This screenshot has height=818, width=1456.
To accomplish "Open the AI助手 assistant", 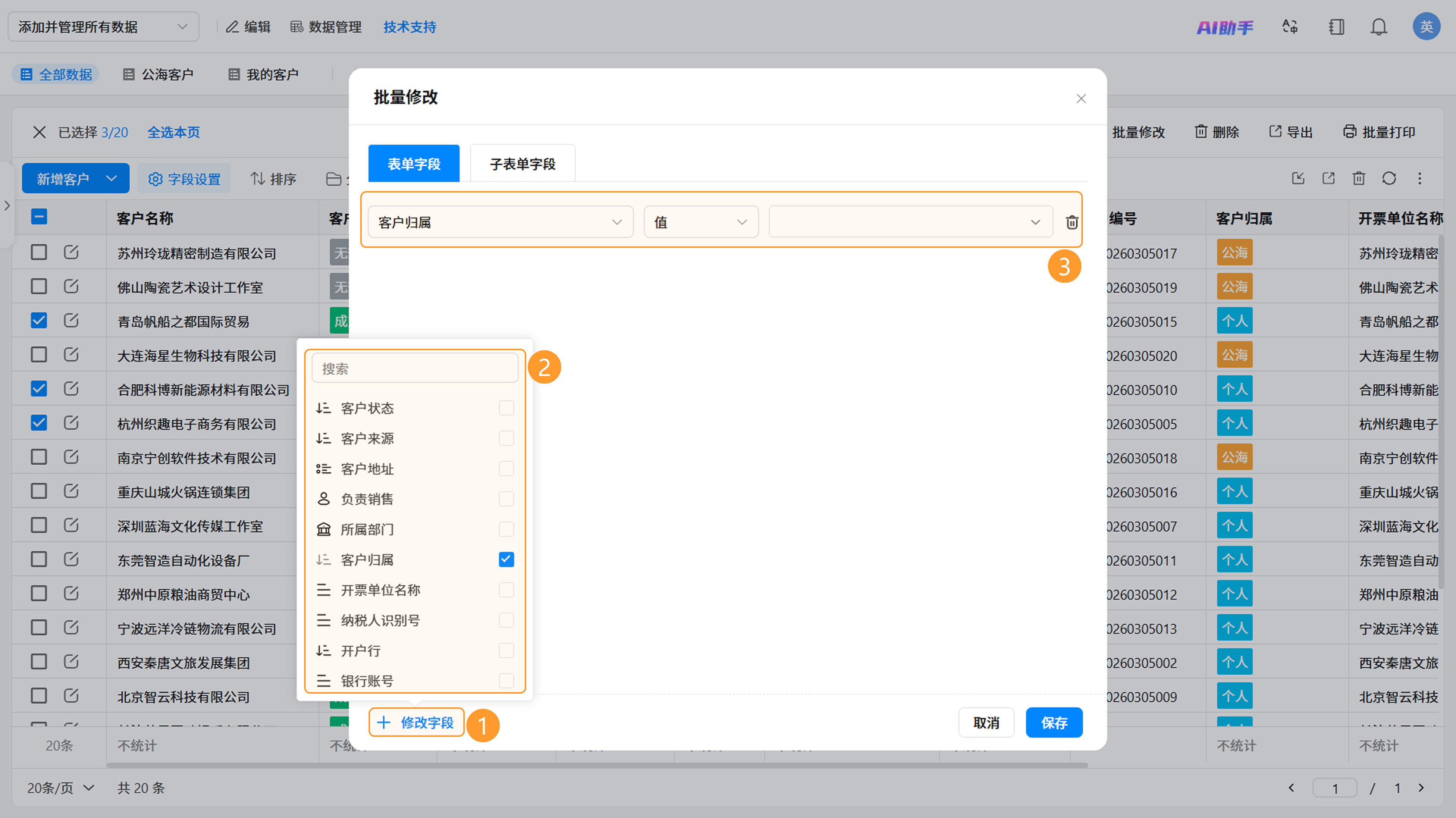I will [1225, 27].
